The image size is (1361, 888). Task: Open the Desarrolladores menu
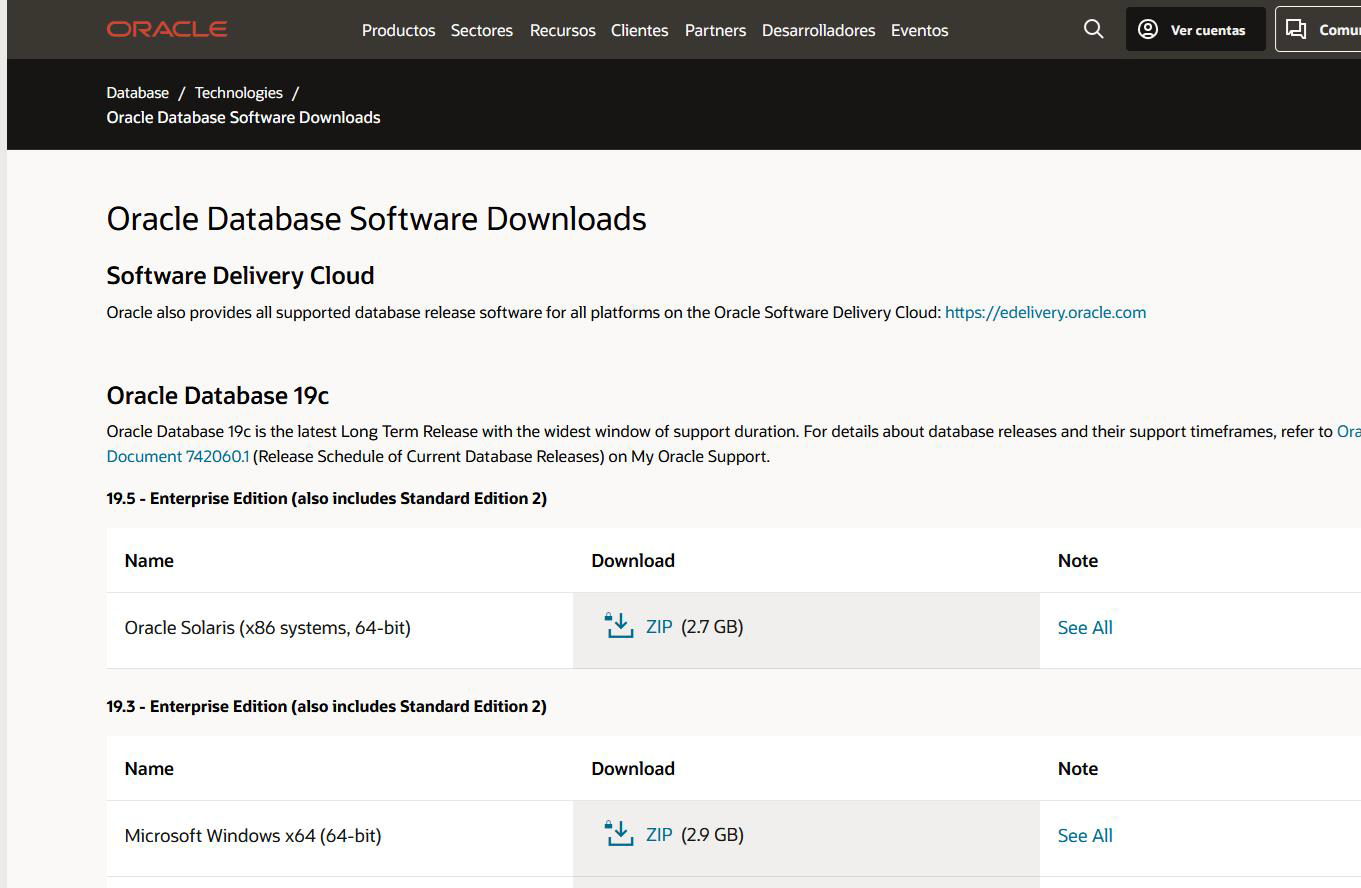point(818,30)
